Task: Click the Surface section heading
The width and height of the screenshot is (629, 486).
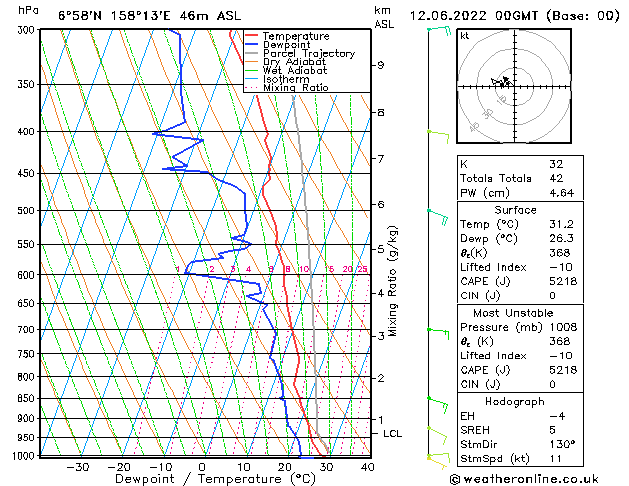Action: tap(515, 210)
